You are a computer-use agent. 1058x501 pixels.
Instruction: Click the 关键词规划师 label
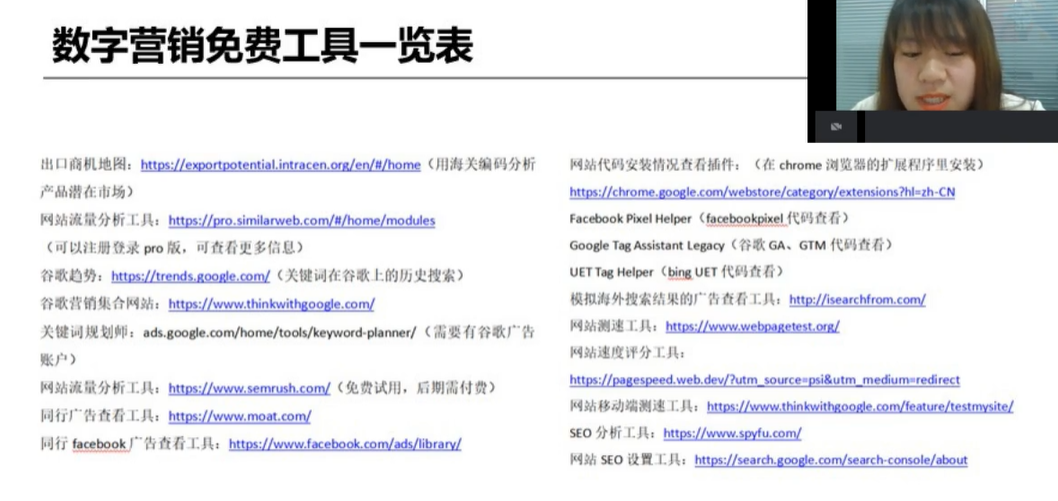coord(86,332)
